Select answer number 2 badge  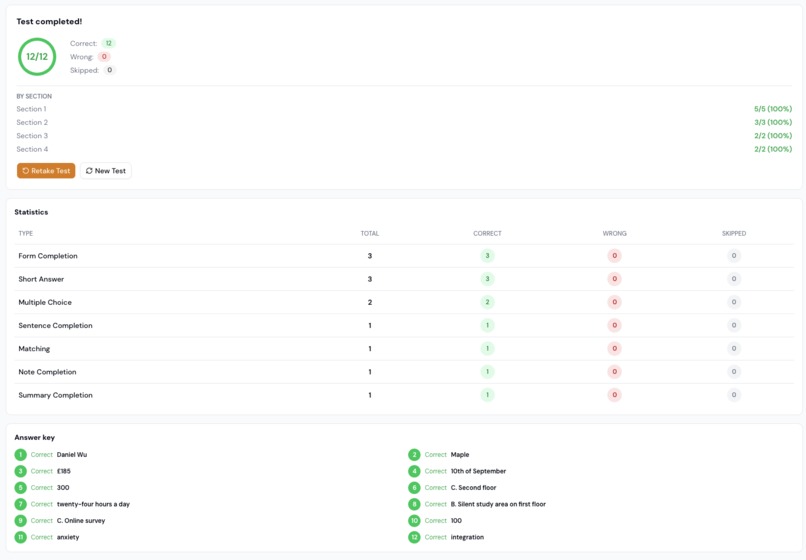point(414,455)
